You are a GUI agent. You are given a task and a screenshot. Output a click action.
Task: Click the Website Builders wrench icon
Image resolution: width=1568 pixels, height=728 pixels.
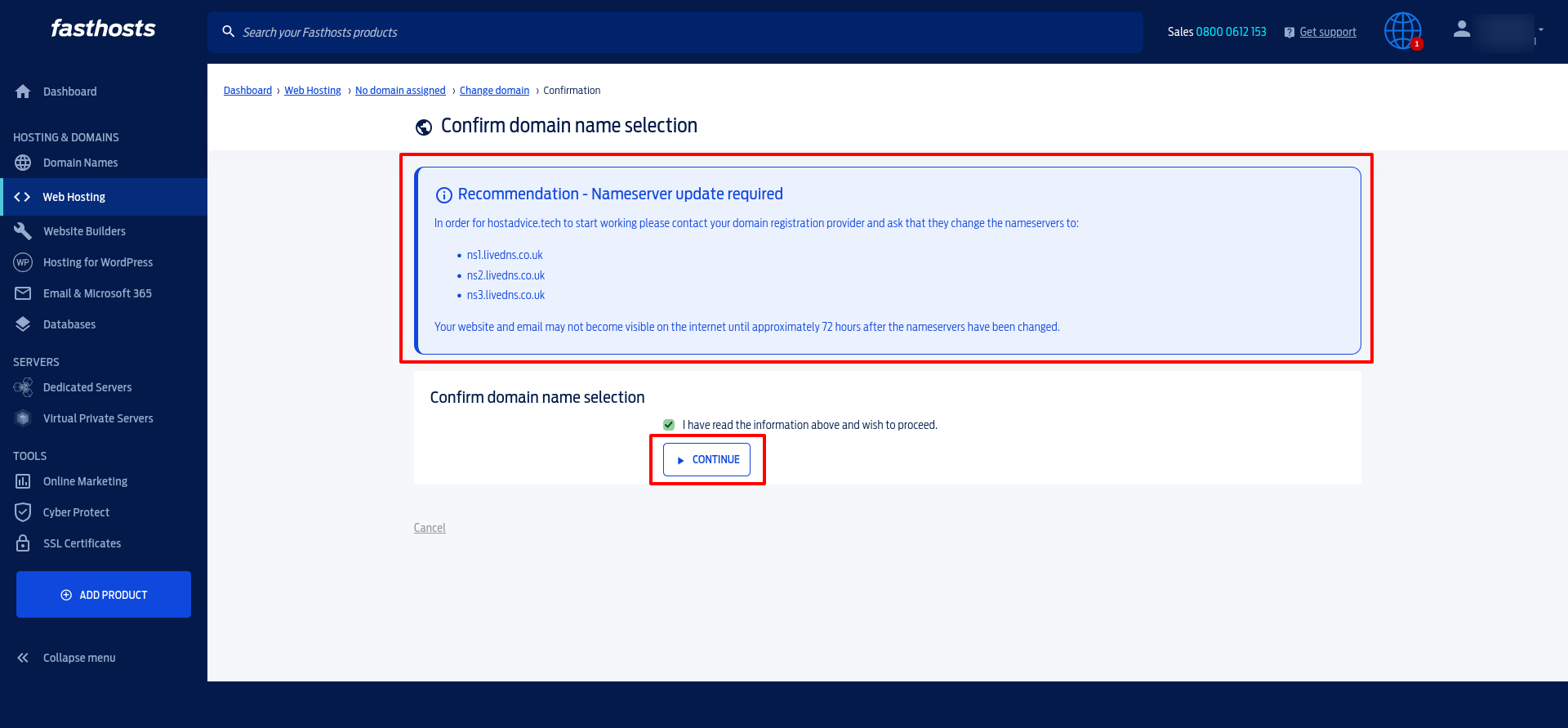click(x=23, y=231)
